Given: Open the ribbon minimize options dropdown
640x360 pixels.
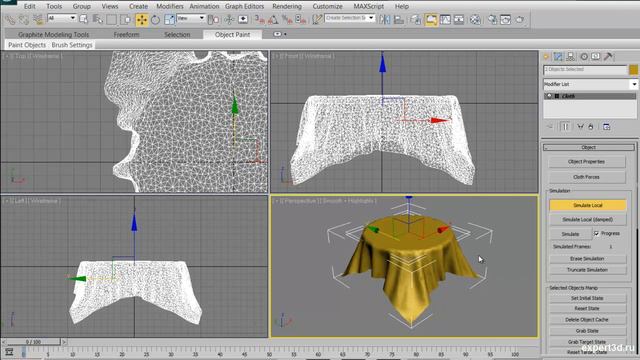Looking at the screenshot, I should tap(285, 34).
